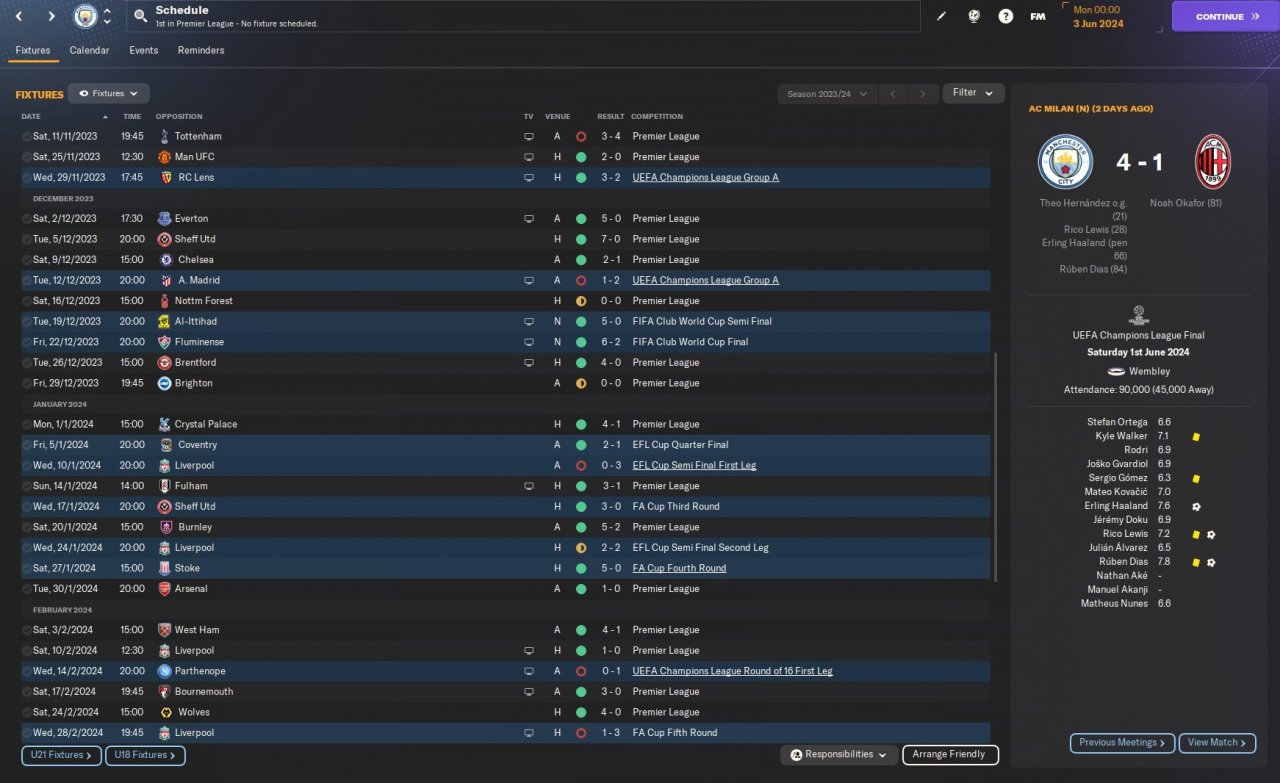1280x783 pixels.
Task: Click scorer Noah Okafor (81)
Action: click(1186, 203)
